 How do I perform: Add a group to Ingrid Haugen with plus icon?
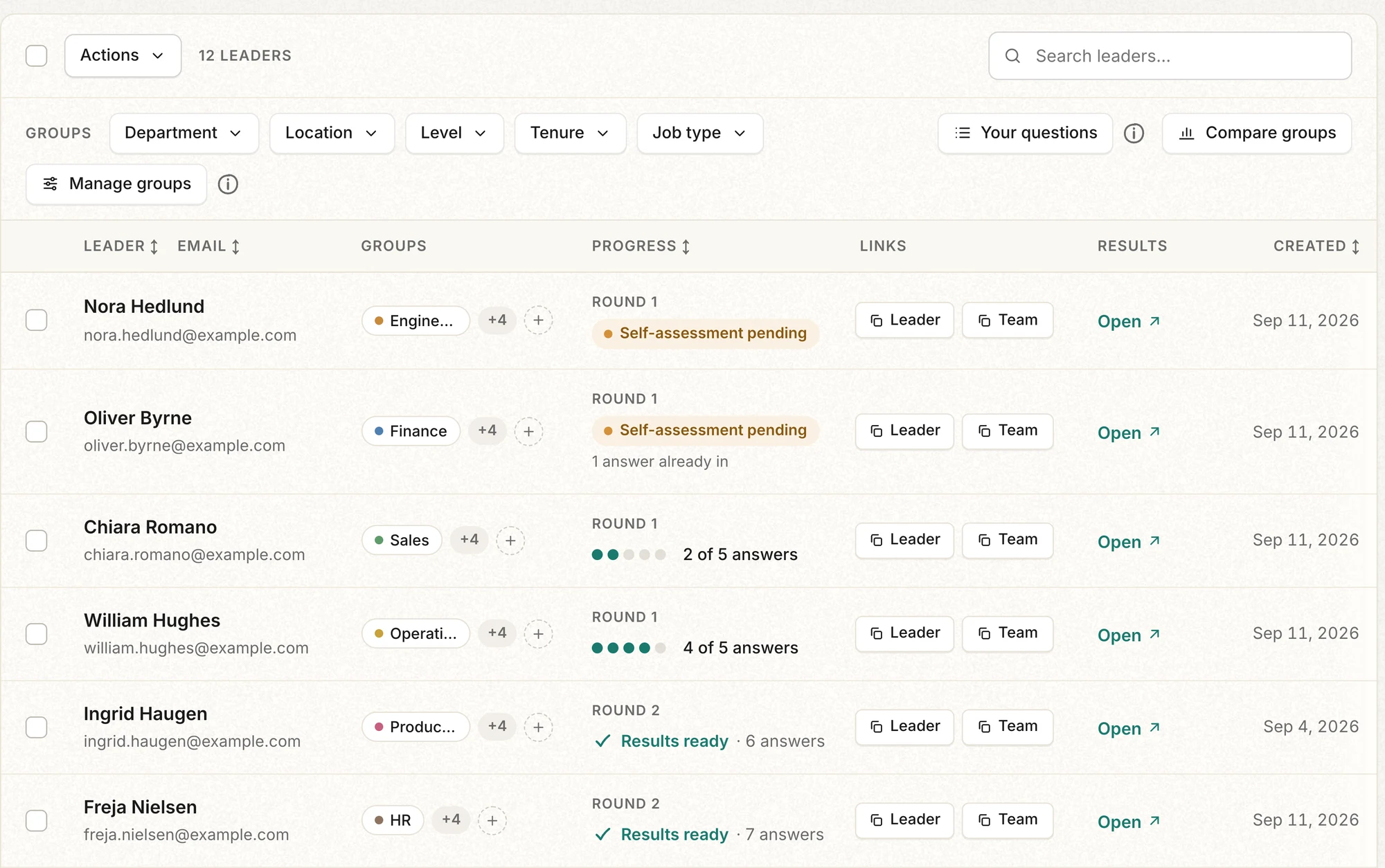click(538, 727)
